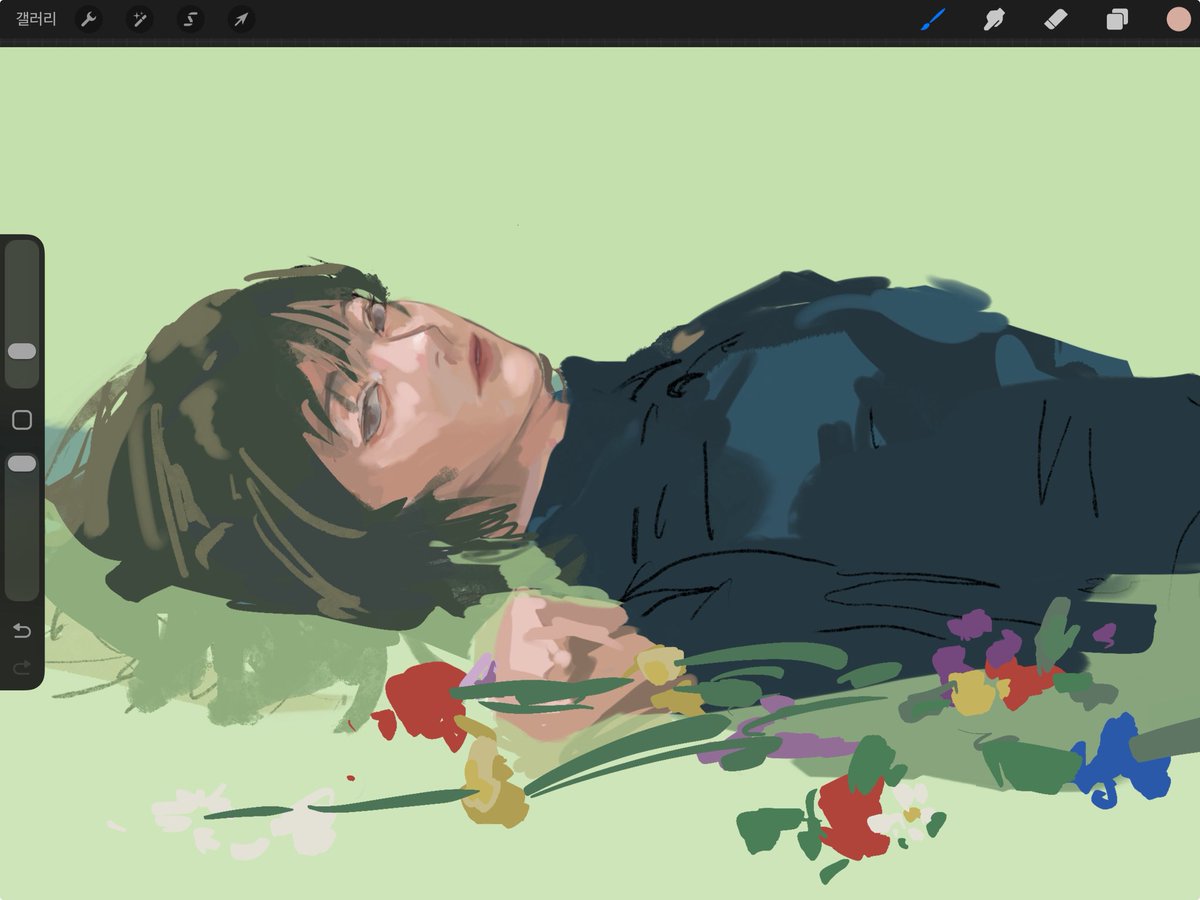
Task: Activate the Selection S-ribbon tool
Action: click(x=190, y=19)
